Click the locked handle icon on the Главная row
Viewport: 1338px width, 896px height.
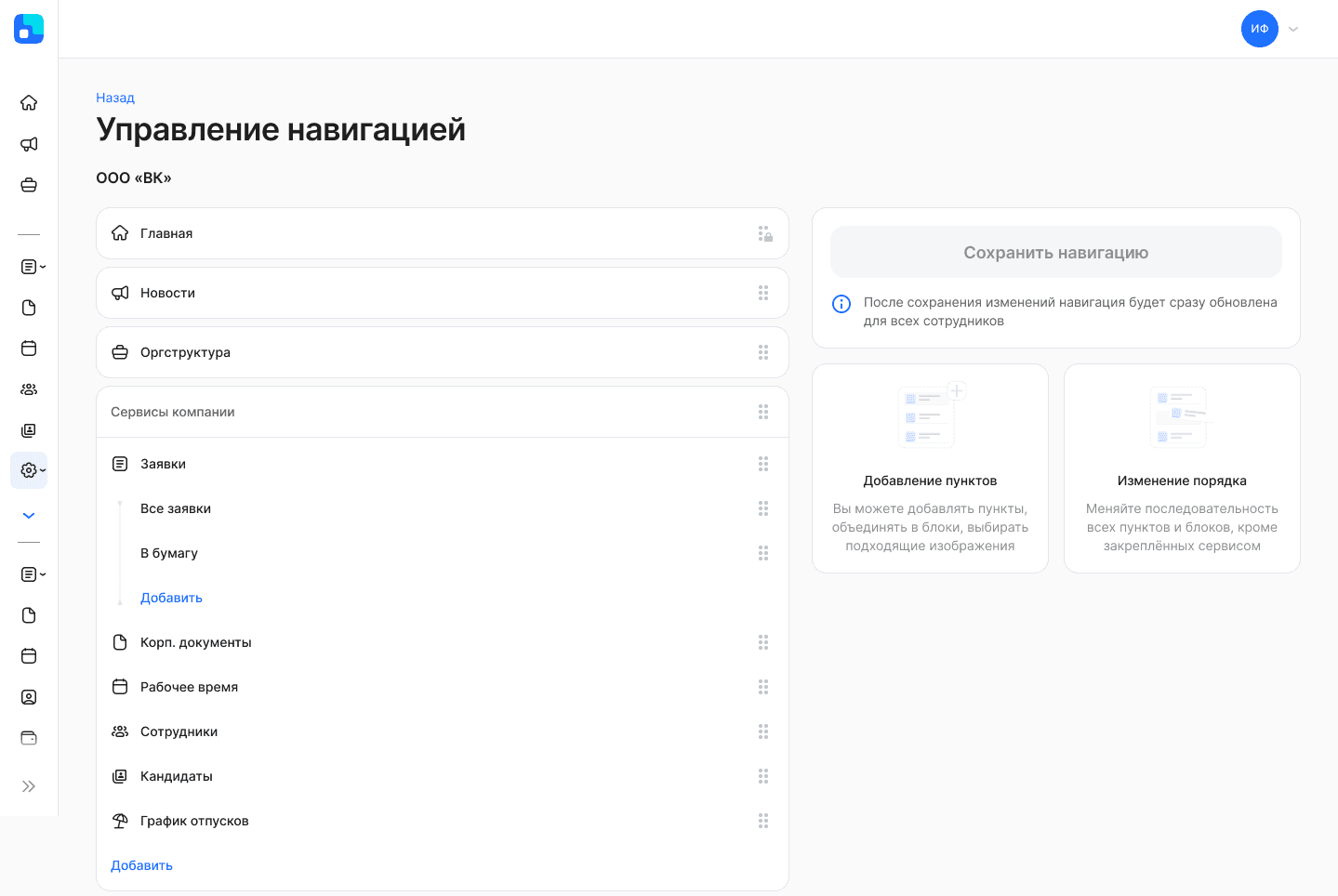click(x=764, y=234)
